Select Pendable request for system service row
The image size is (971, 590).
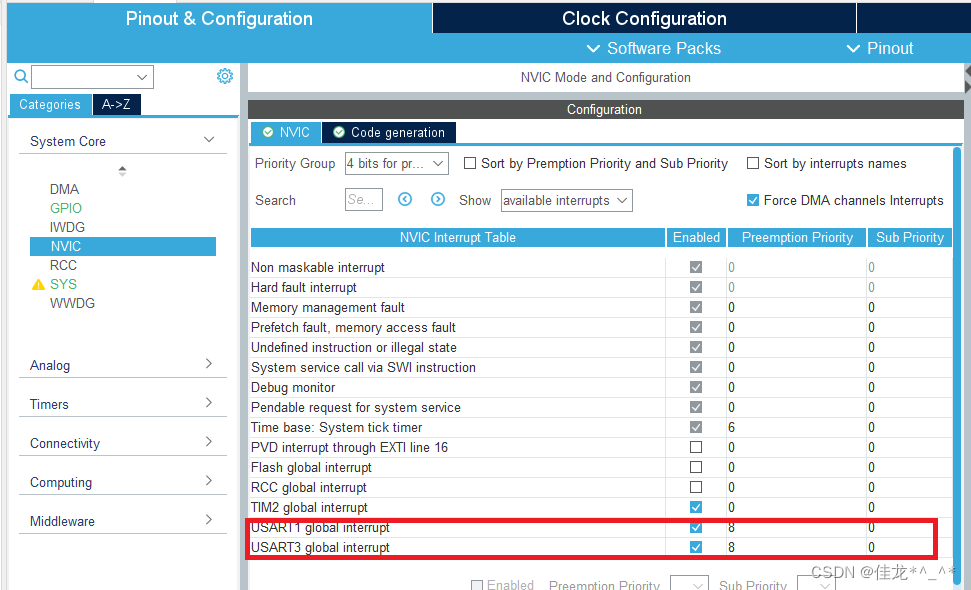tap(355, 407)
